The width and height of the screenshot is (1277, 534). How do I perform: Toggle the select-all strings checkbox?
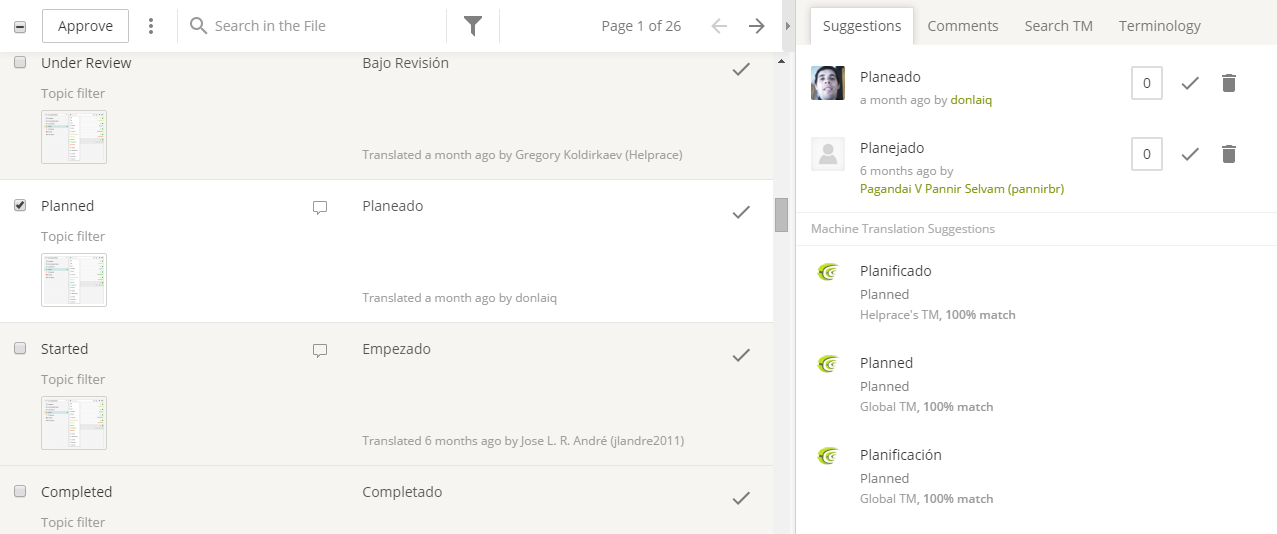coord(20,27)
